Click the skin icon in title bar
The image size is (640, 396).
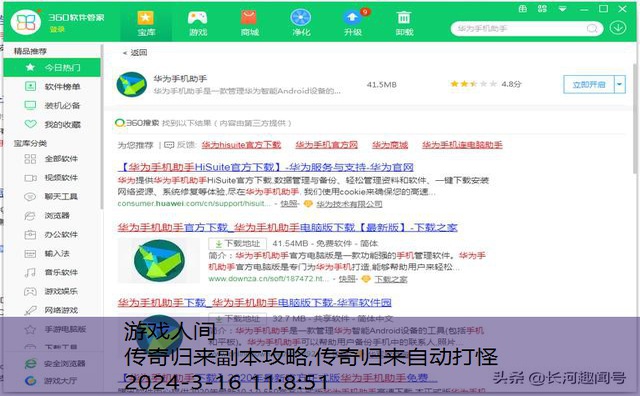522,9
